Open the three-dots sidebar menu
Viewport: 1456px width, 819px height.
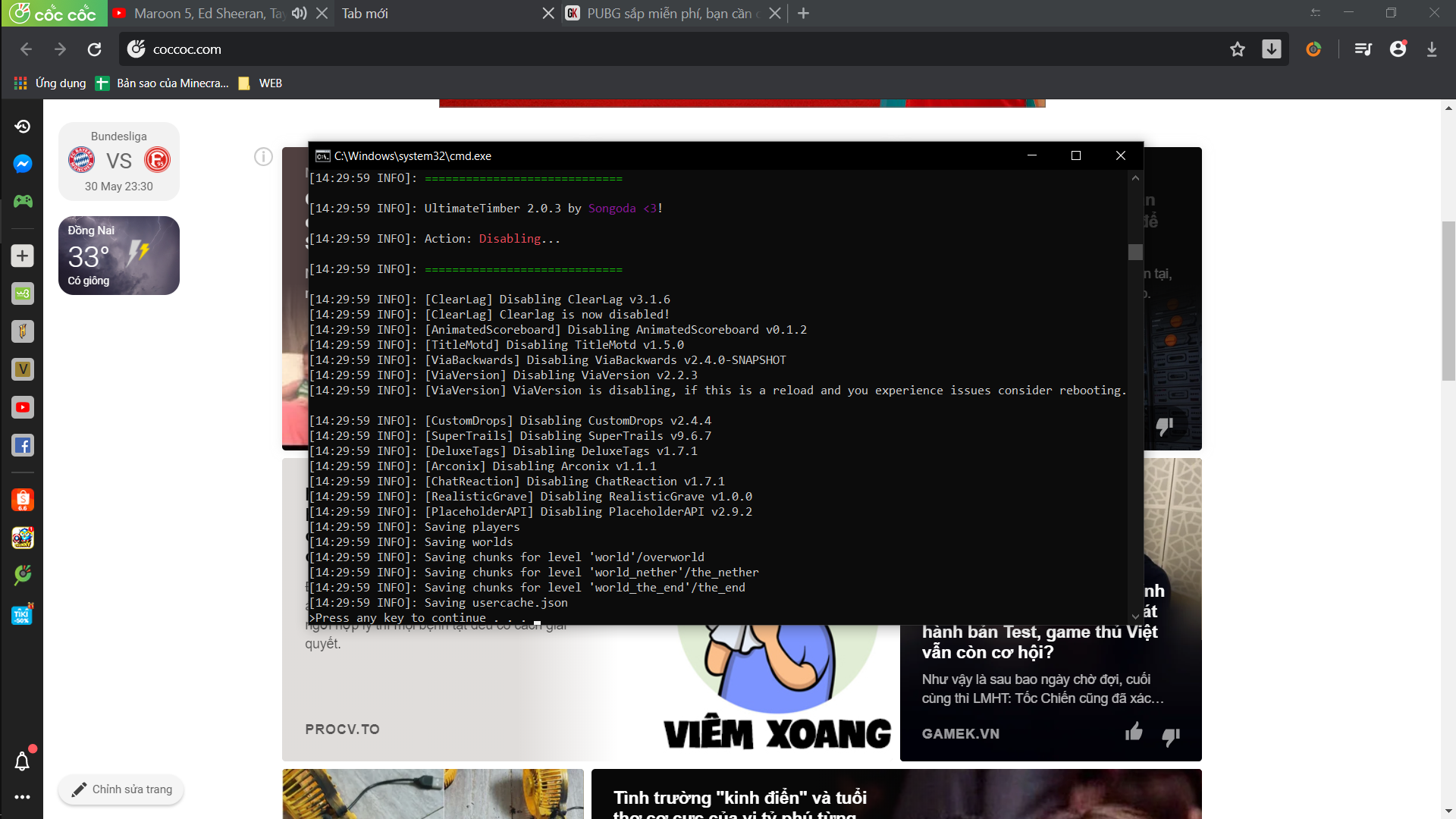23,797
